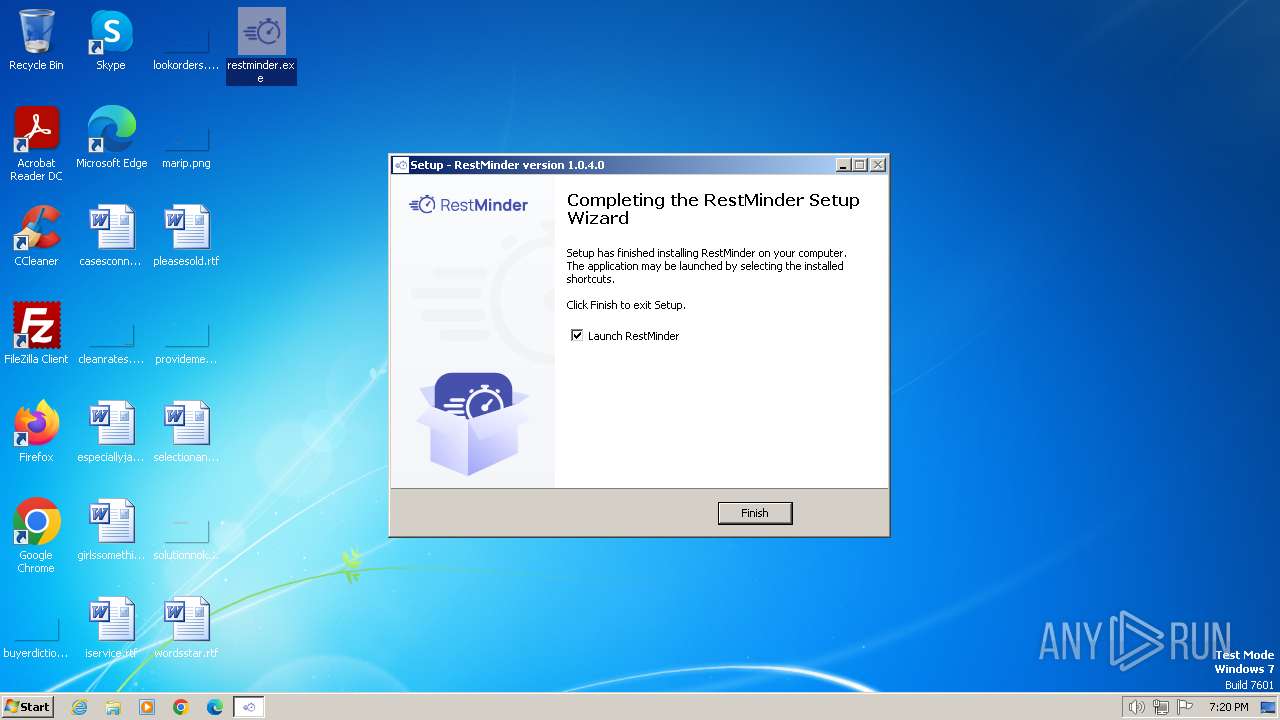Click the box illustration in wizard
This screenshot has height=720, width=1280.
coord(473,423)
